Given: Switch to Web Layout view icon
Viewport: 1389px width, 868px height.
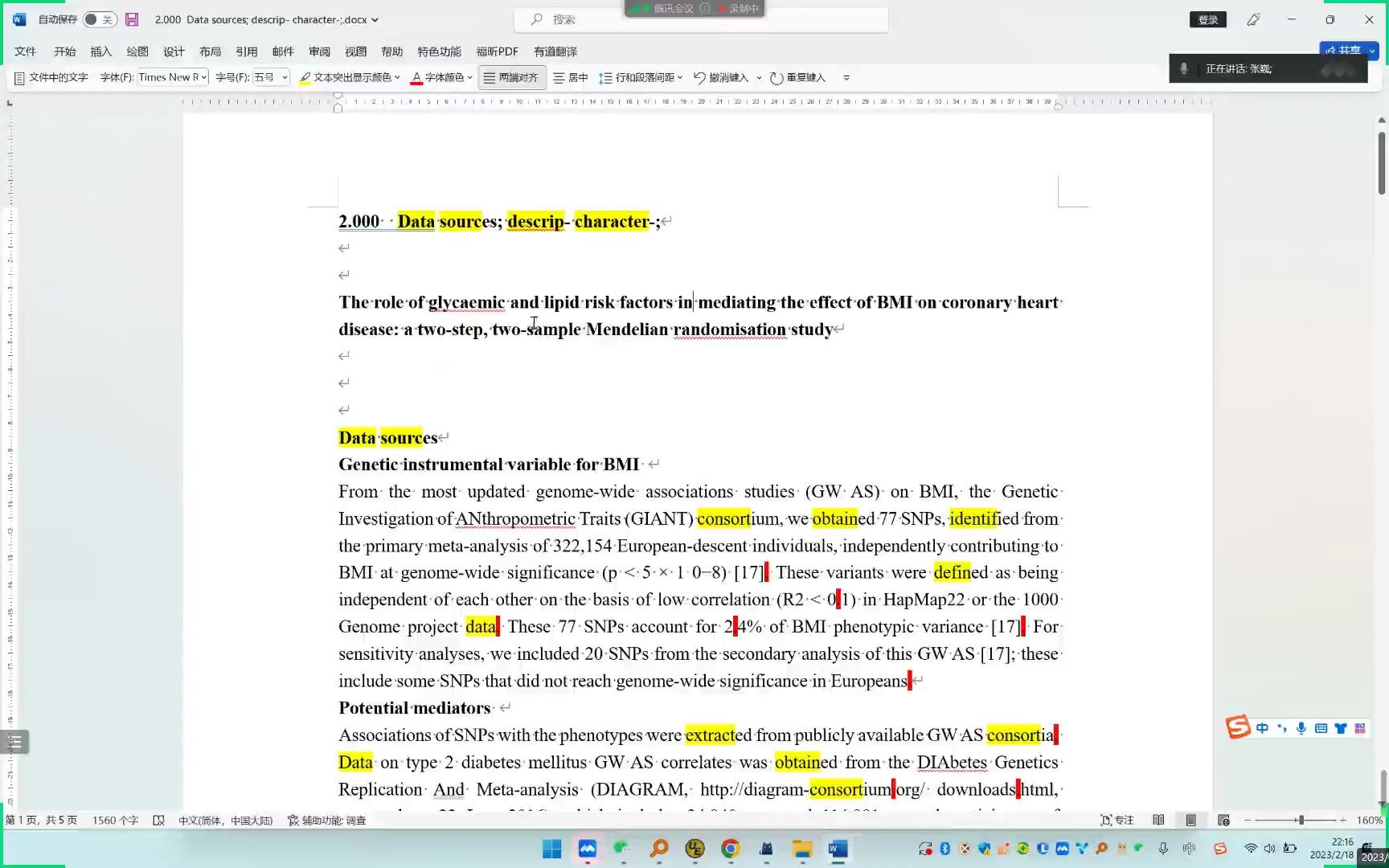Looking at the screenshot, I should pos(1223,821).
